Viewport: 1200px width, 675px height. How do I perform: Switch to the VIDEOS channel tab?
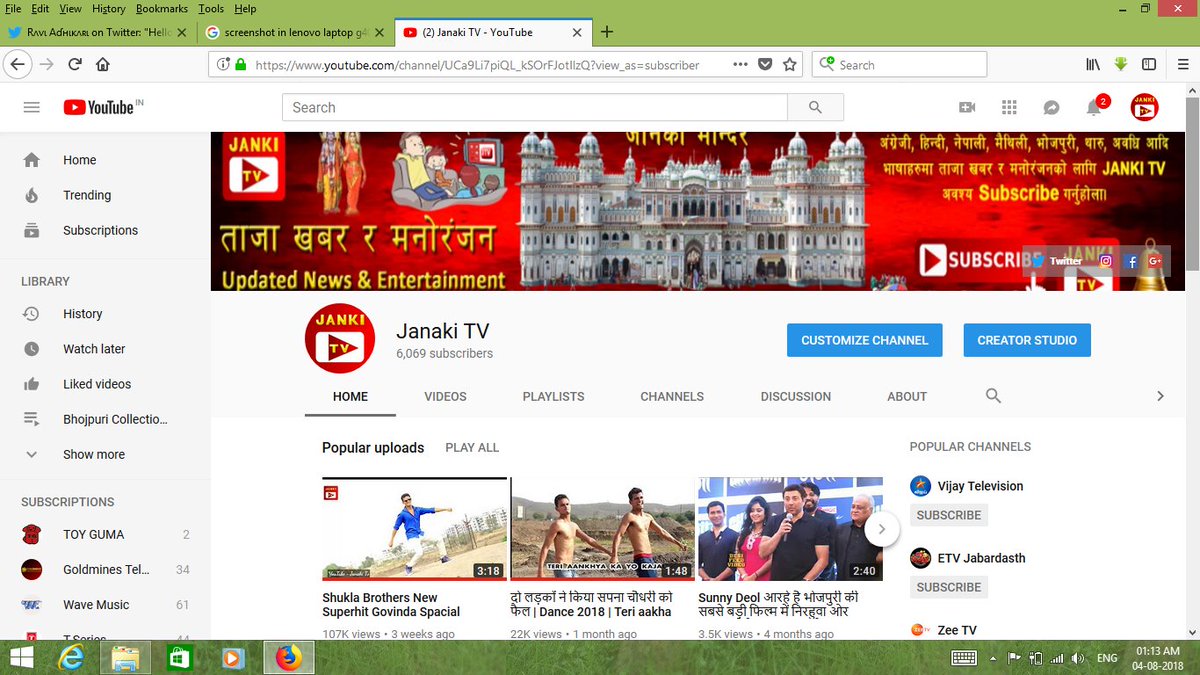(445, 396)
